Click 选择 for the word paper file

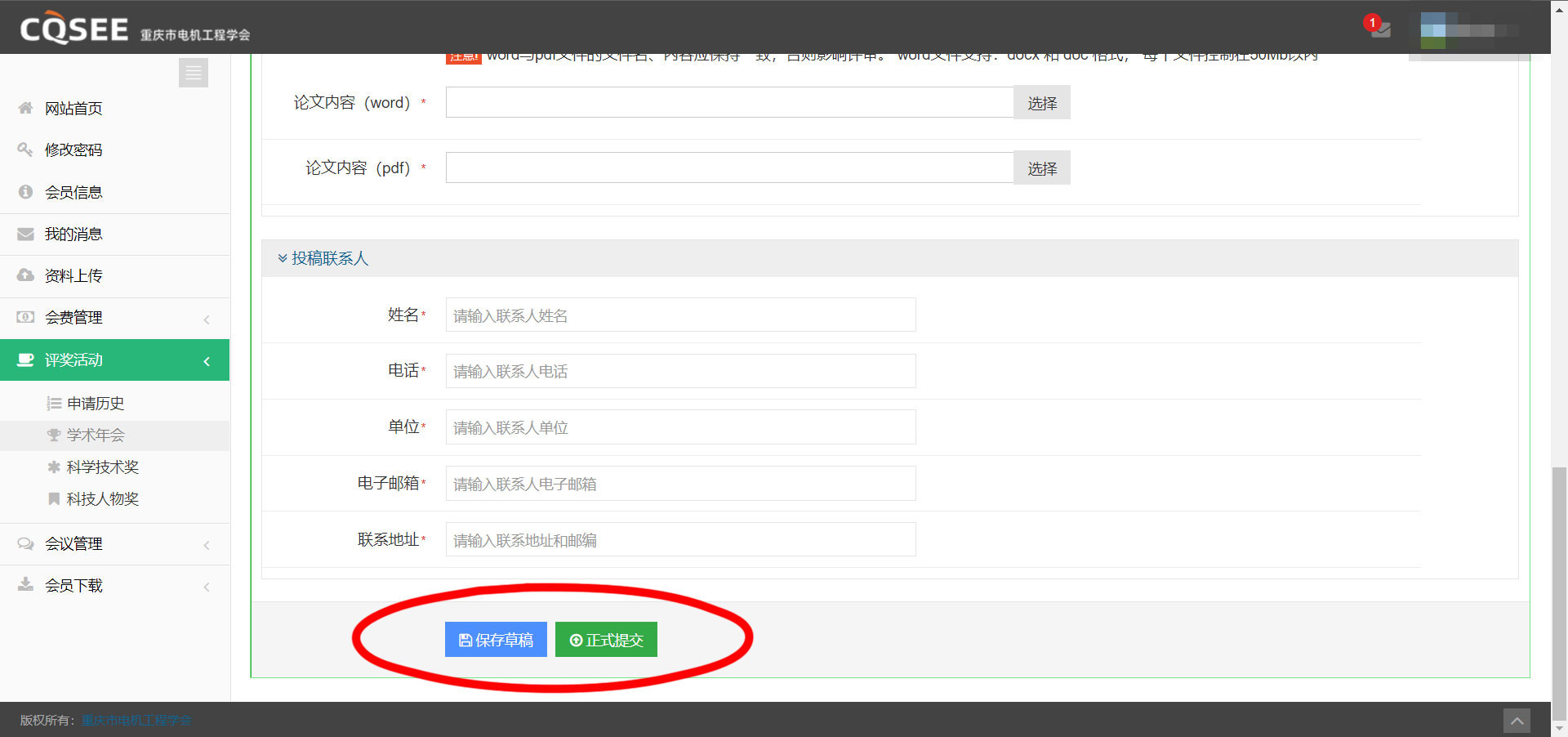1042,103
